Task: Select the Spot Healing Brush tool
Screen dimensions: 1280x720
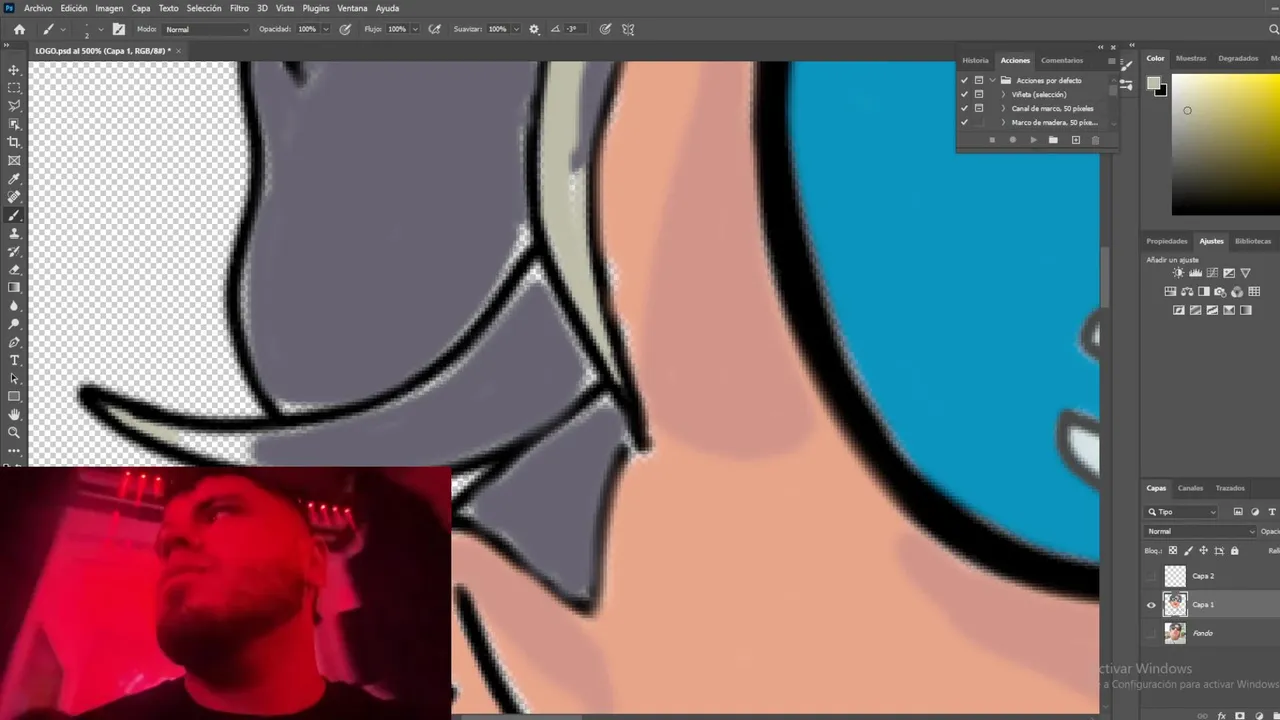Action: 14,197
